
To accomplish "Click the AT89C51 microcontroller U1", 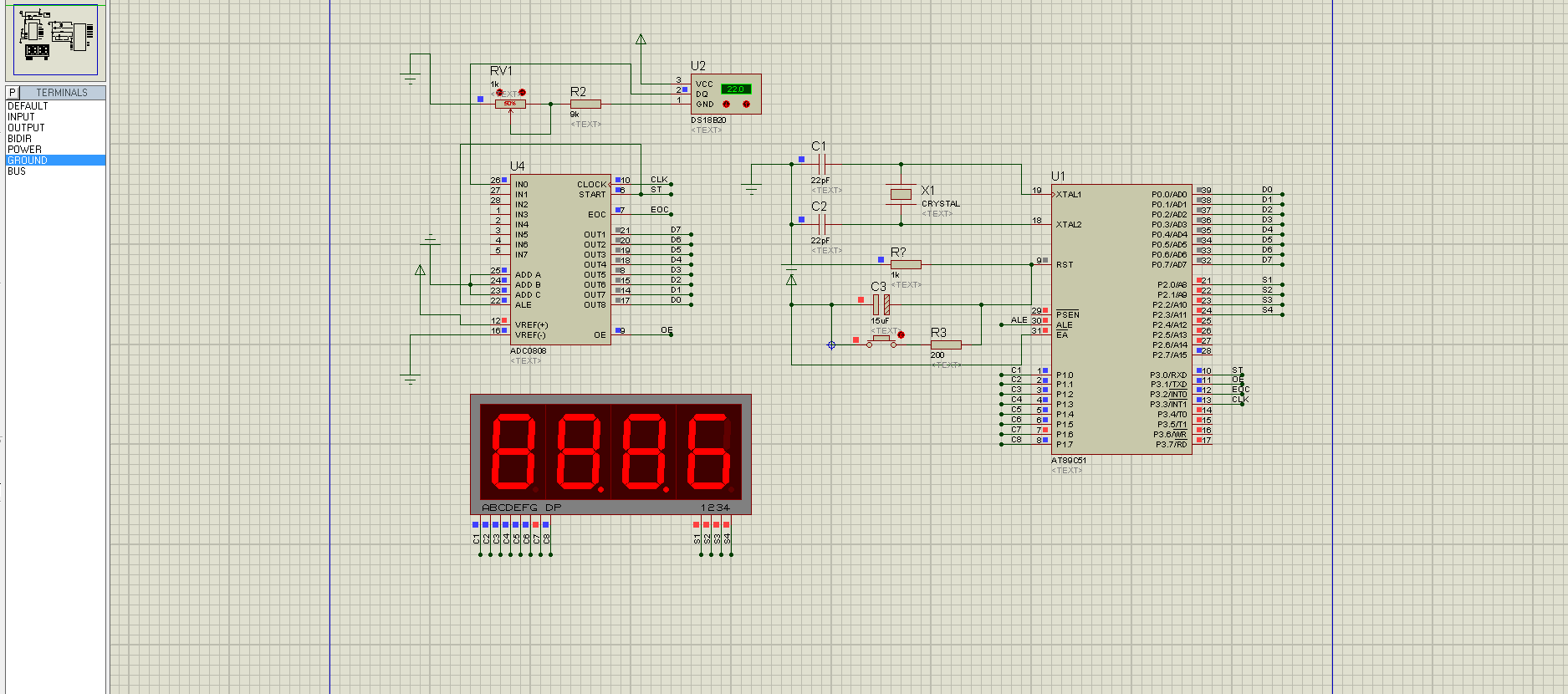I will coord(1121,318).
